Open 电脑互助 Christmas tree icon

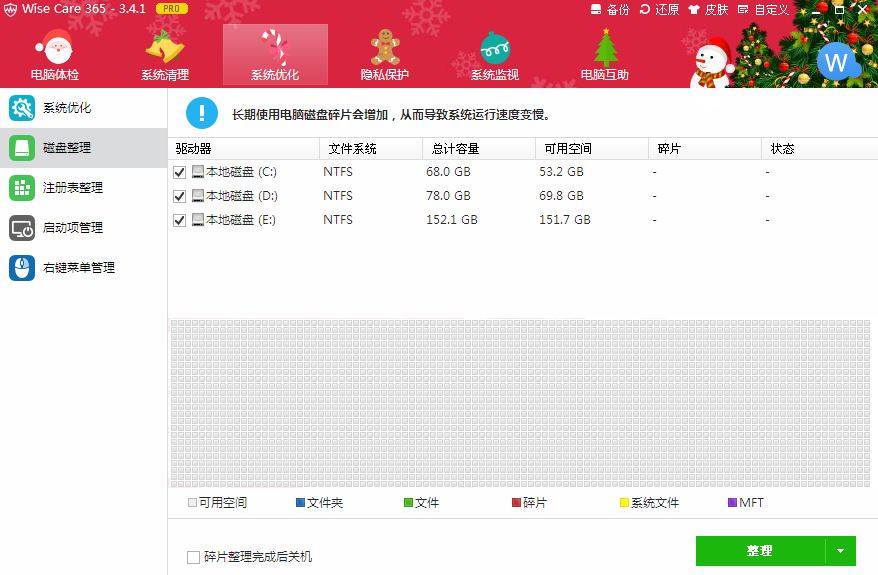pyautogui.click(x=605, y=48)
